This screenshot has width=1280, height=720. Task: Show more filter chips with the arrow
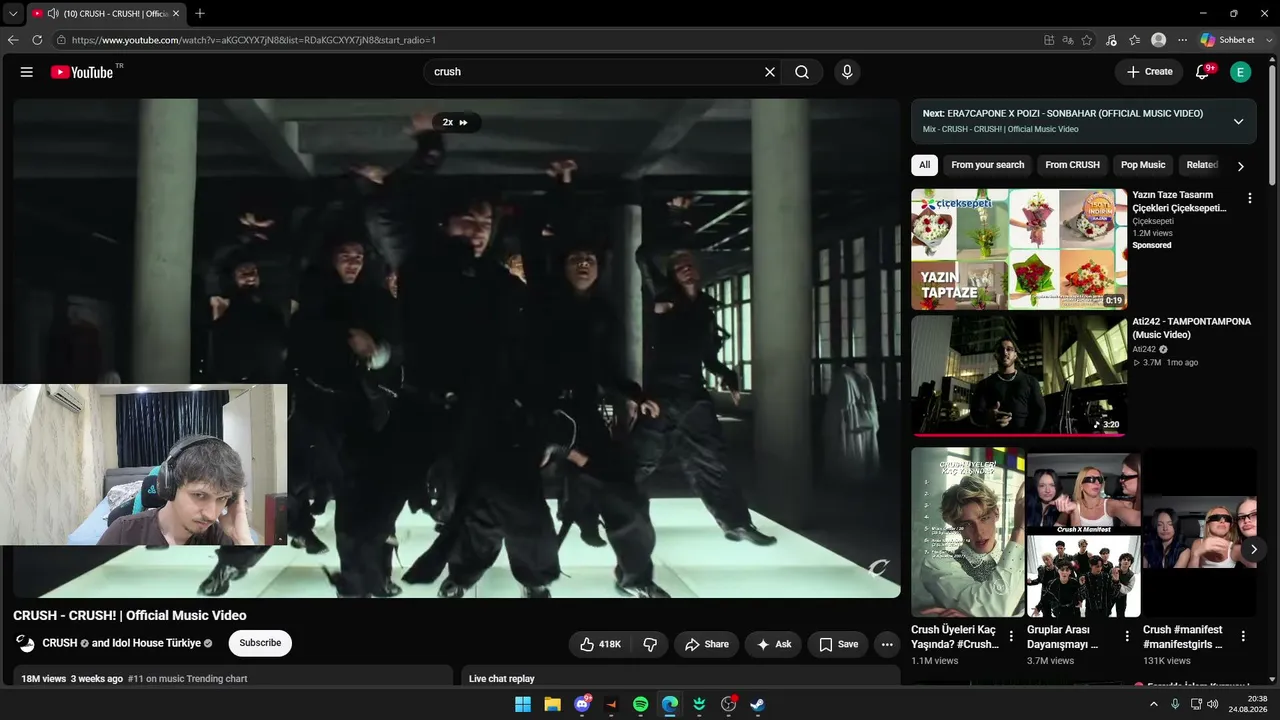point(1241,166)
